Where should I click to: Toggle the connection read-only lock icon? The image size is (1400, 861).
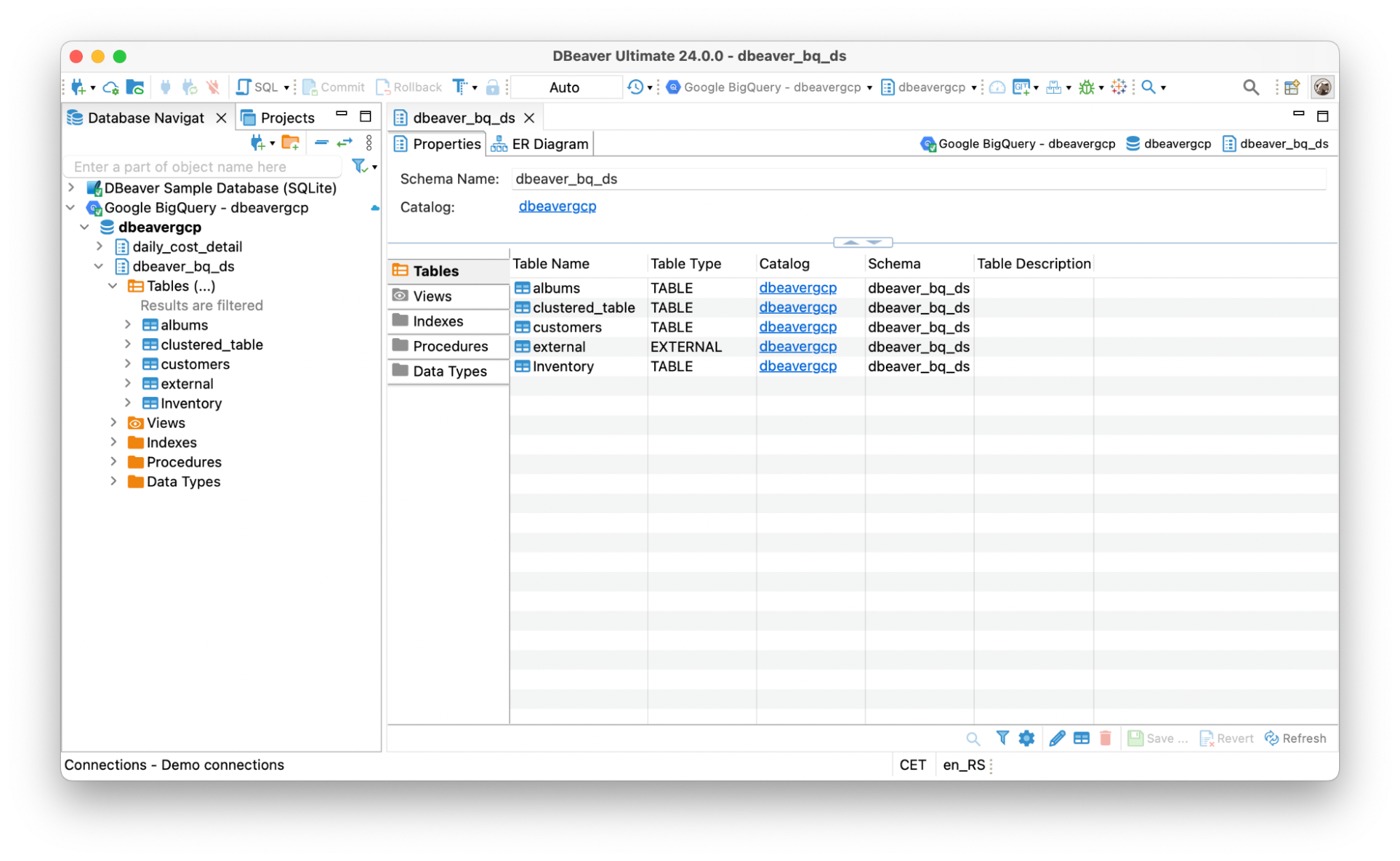point(493,87)
